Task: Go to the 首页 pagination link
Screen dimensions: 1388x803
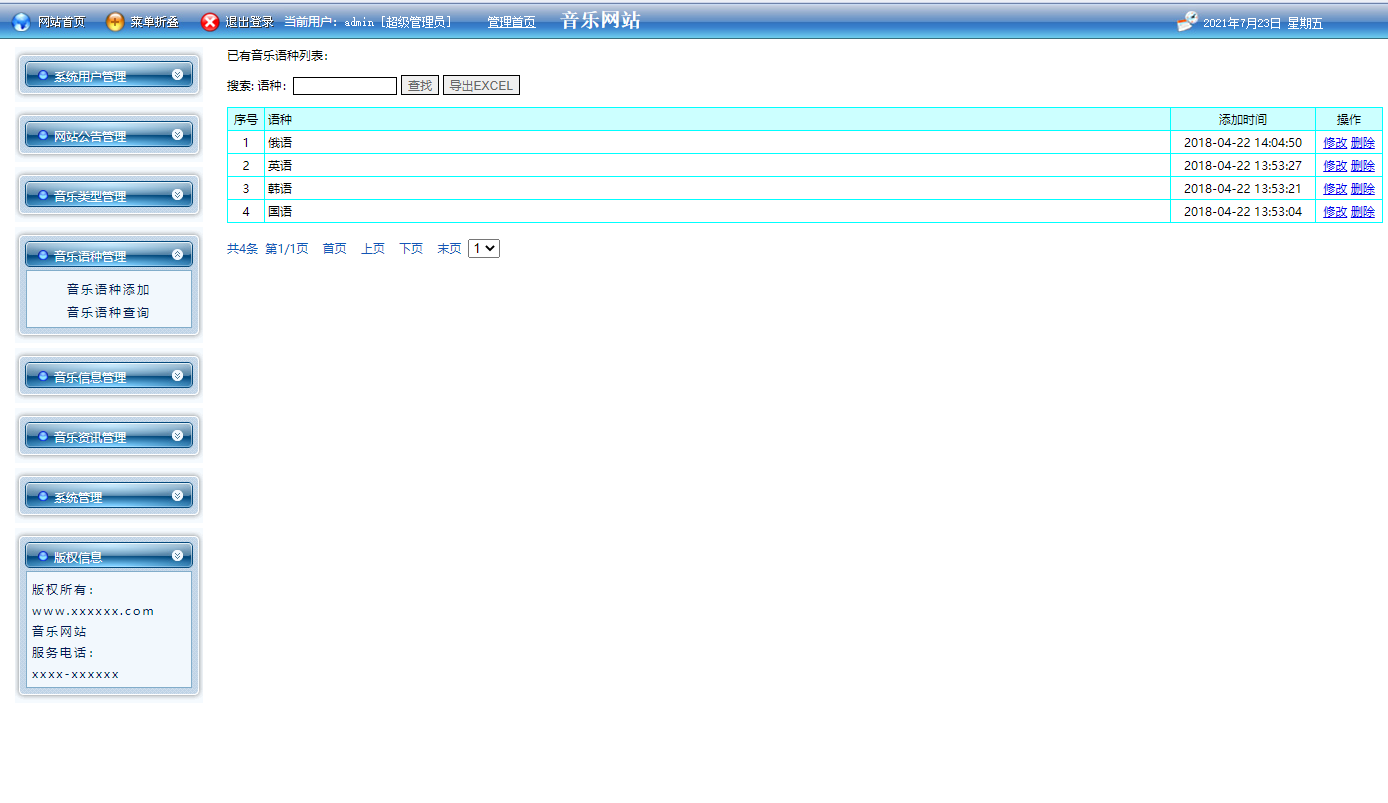Action: click(x=334, y=248)
